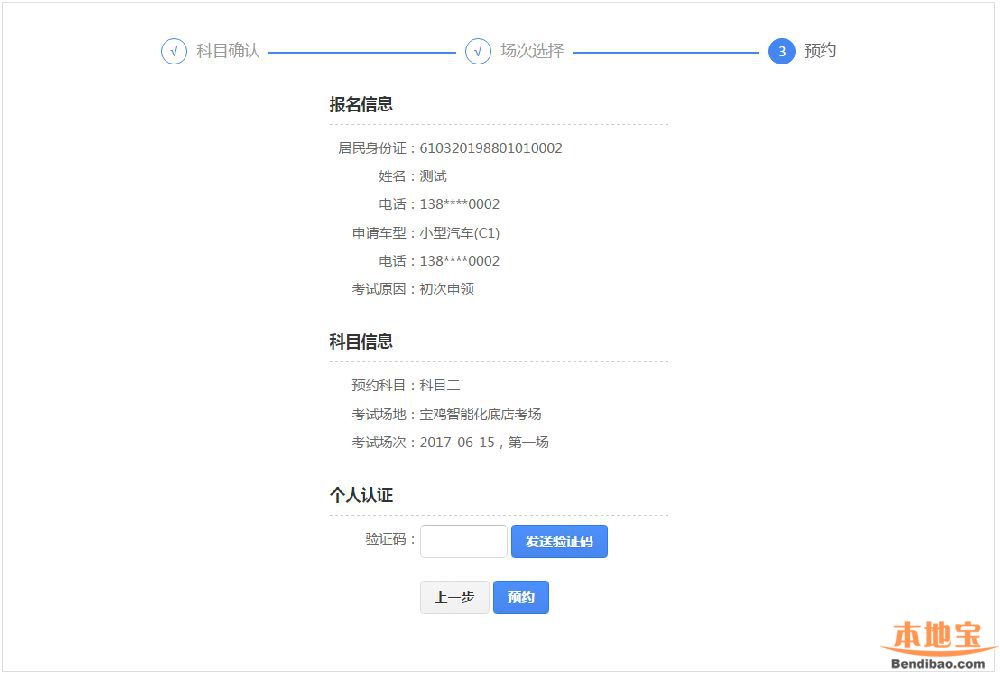This screenshot has height=675, width=1000.
Task: Submit with the blue 预约 button
Action: [521, 597]
